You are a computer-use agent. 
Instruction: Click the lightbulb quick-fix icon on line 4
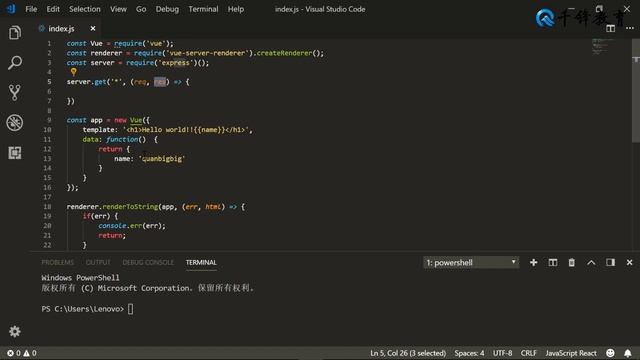pyautogui.click(x=73, y=72)
